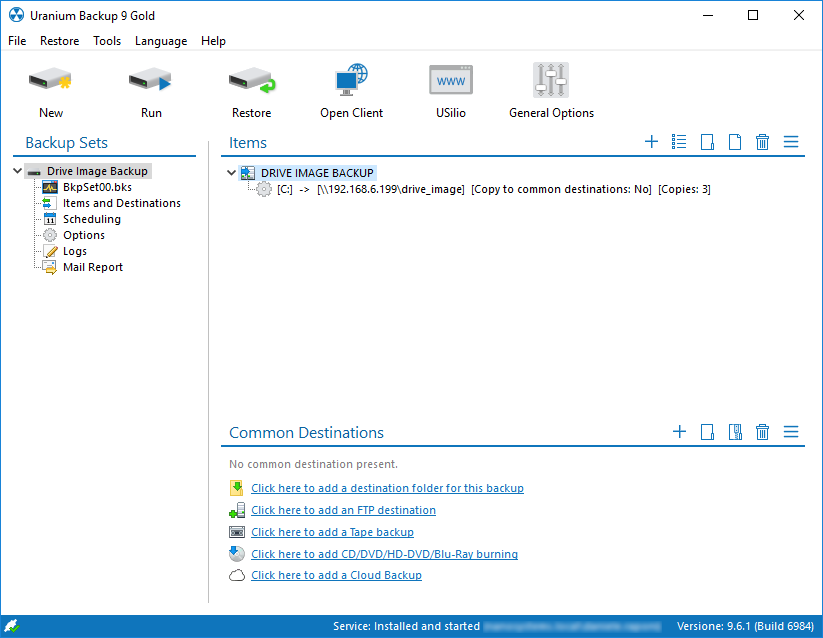Click the DRIVE IMAGE BACKUP item icon
823x638 pixels.
[248, 173]
